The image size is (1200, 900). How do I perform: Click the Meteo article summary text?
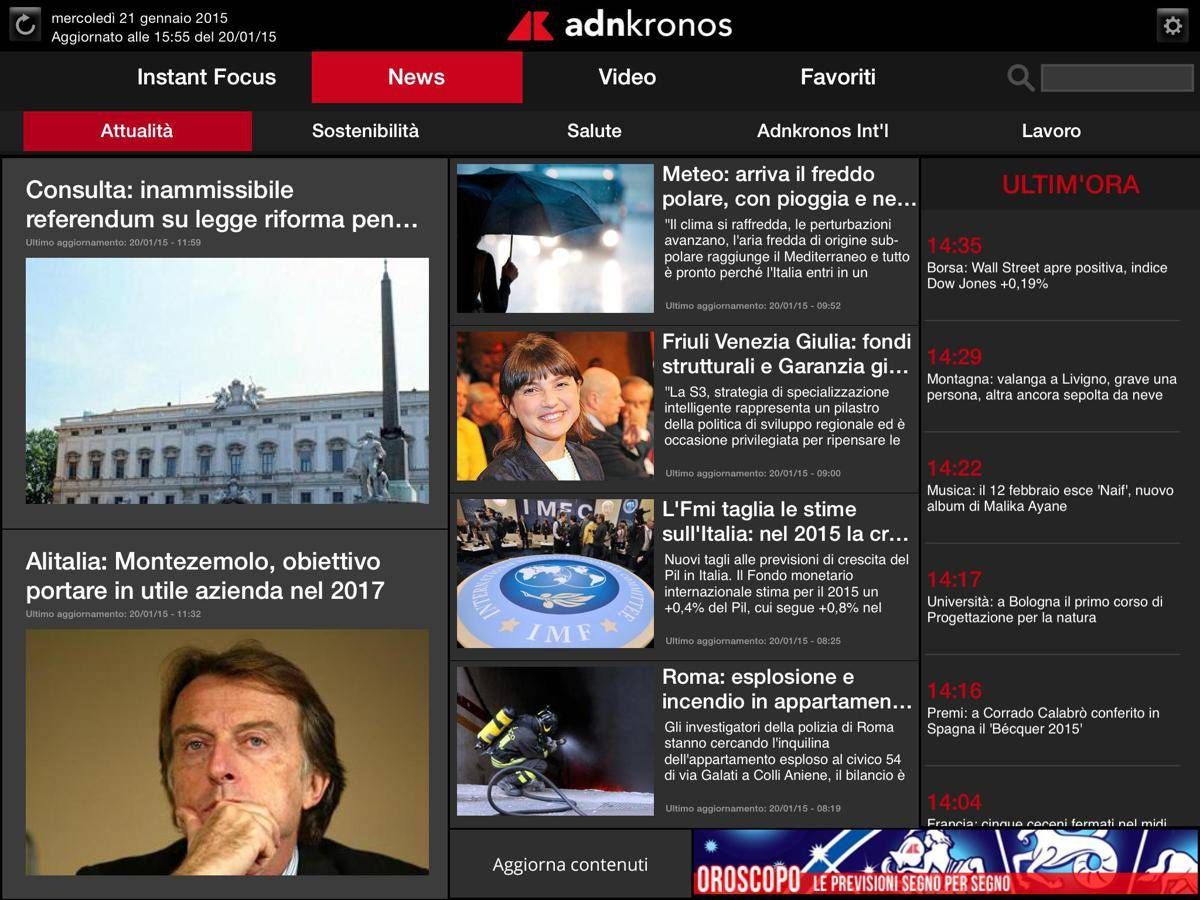pos(788,249)
